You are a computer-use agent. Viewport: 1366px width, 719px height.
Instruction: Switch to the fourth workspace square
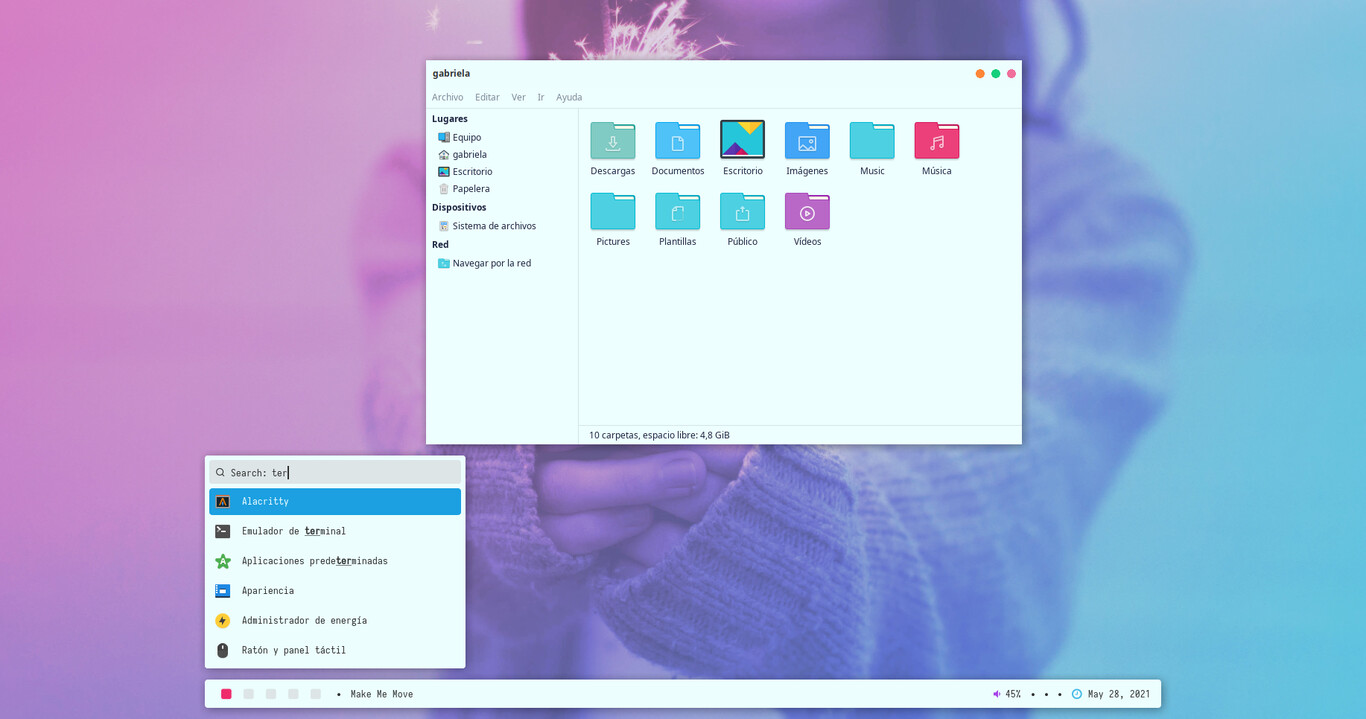click(x=293, y=694)
